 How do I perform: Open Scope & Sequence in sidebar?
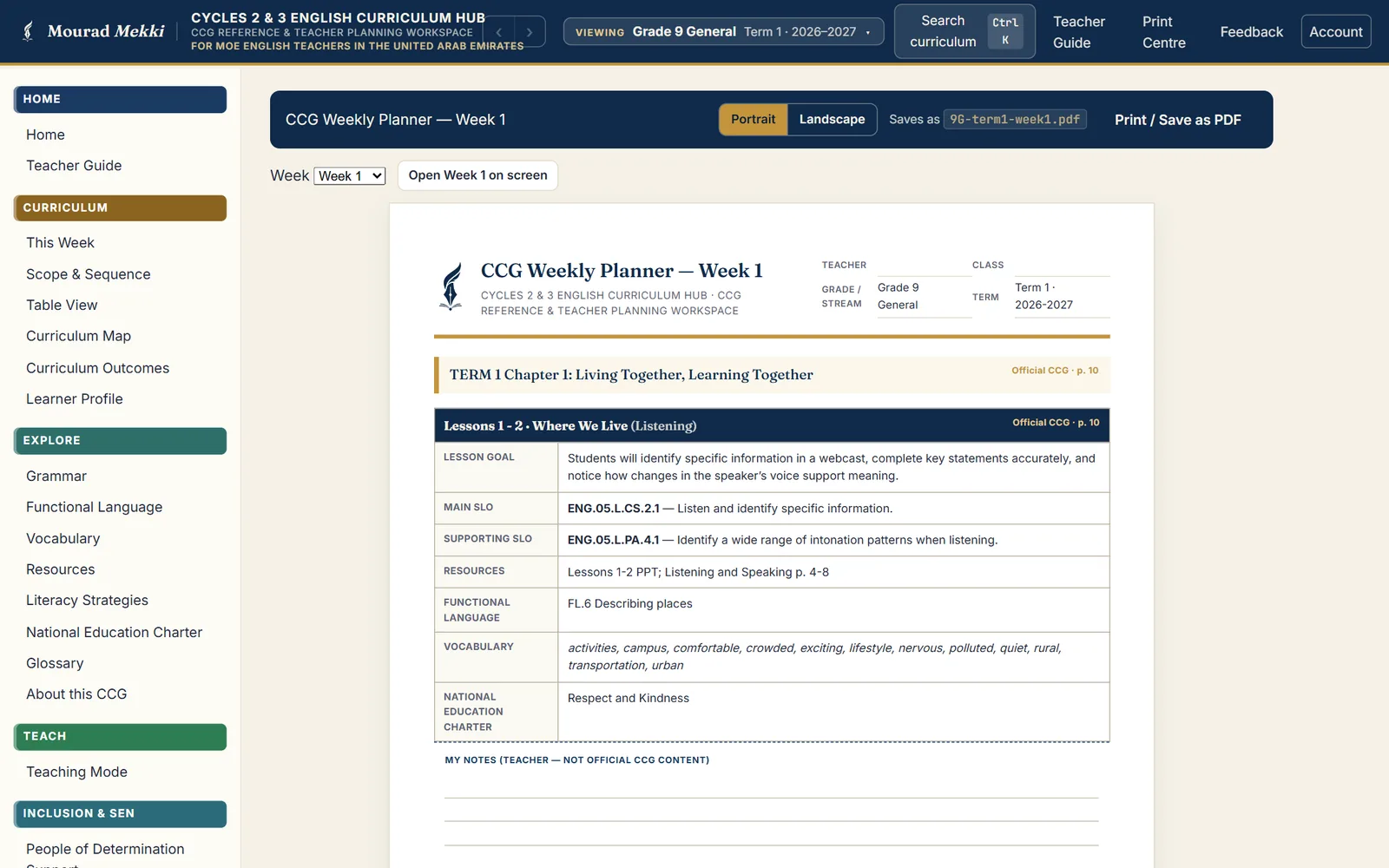pyautogui.click(x=89, y=274)
